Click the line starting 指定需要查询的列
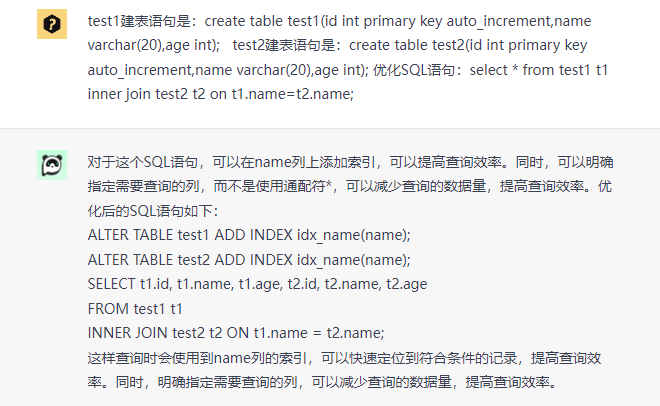This screenshot has height=406, width=660. pos(349,186)
